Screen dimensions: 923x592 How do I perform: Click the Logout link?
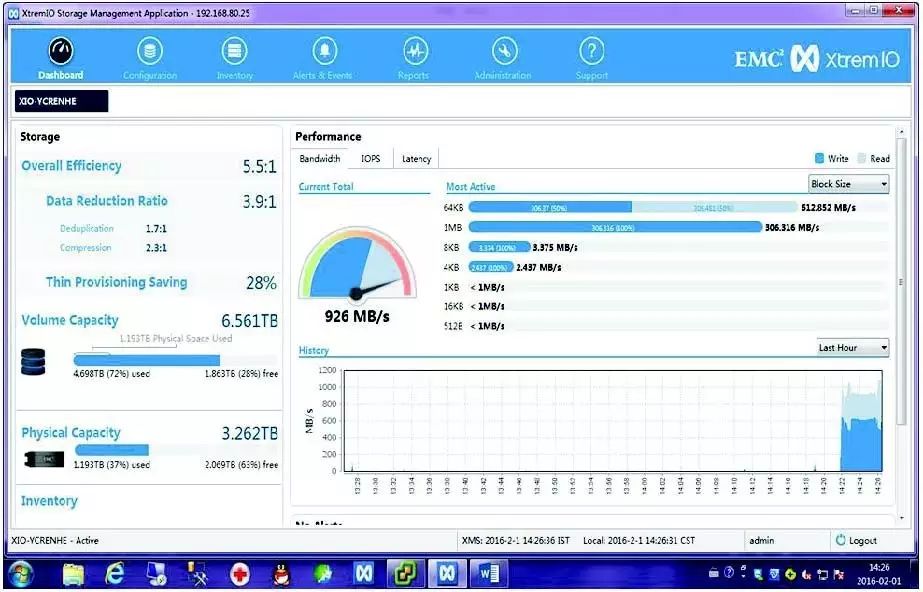(862, 540)
